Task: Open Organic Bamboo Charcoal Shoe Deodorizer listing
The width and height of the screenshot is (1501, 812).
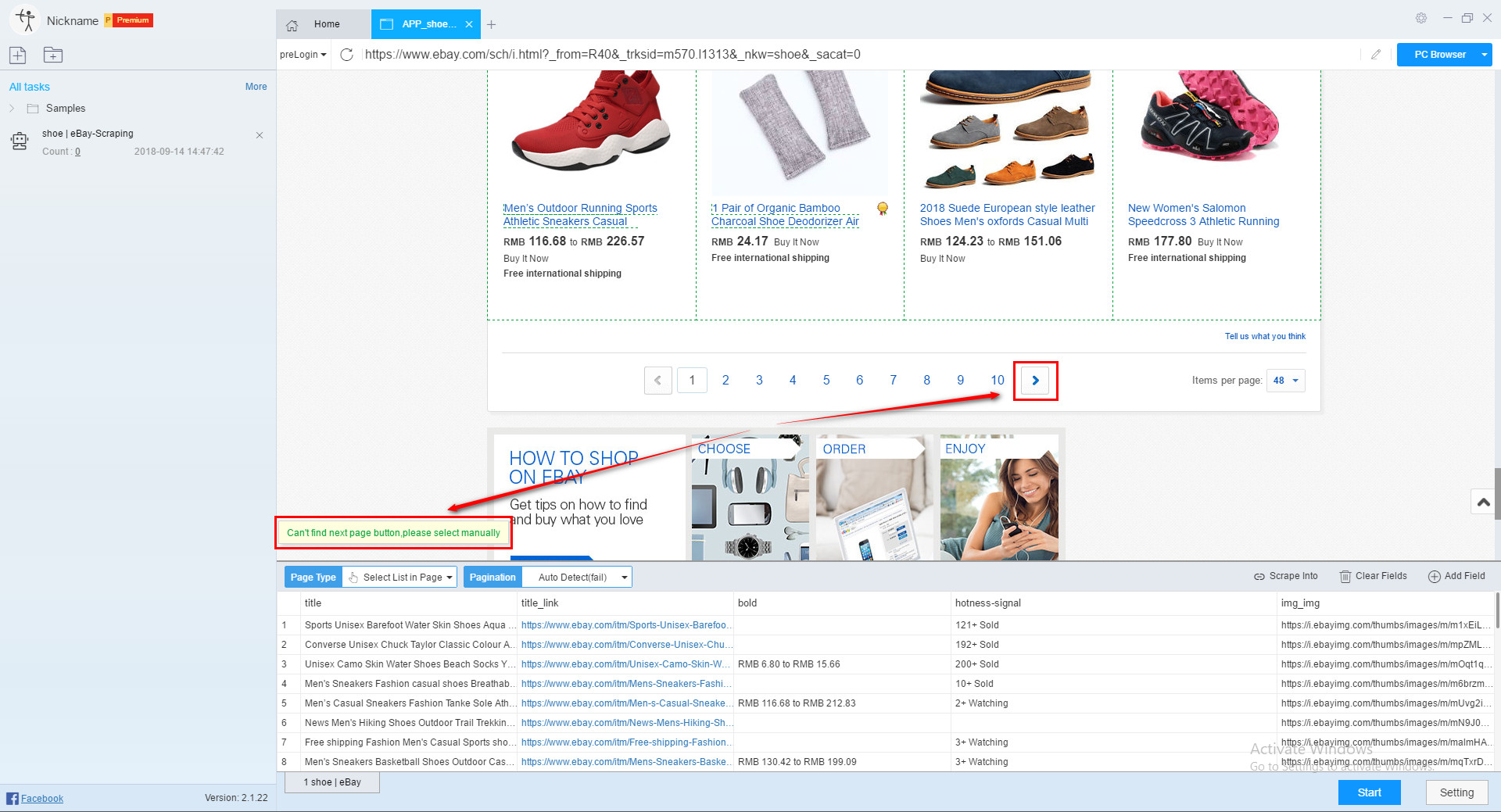Action: coord(785,215)
